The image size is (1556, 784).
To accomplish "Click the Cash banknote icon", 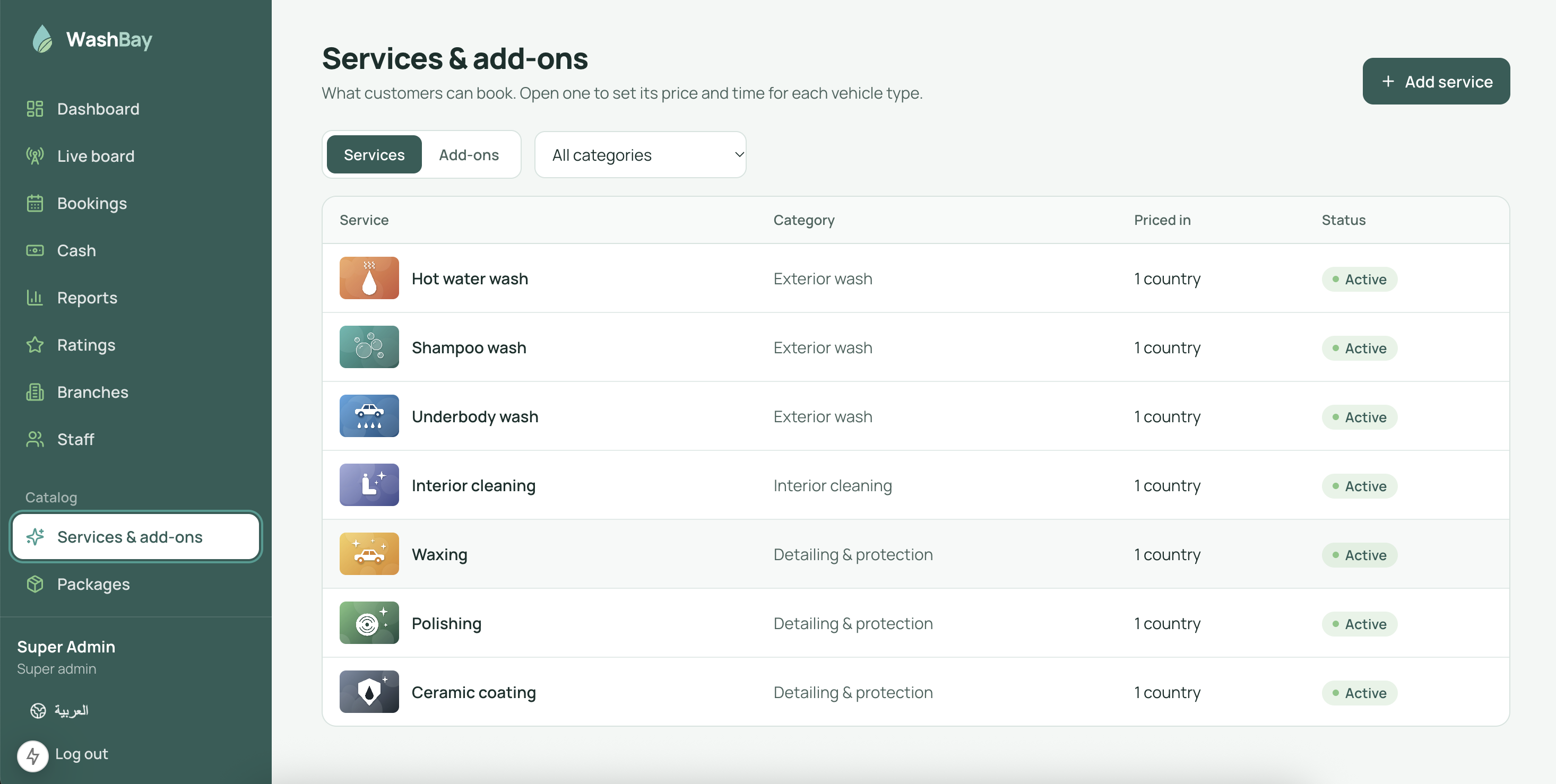I will (x=35, y=250).
